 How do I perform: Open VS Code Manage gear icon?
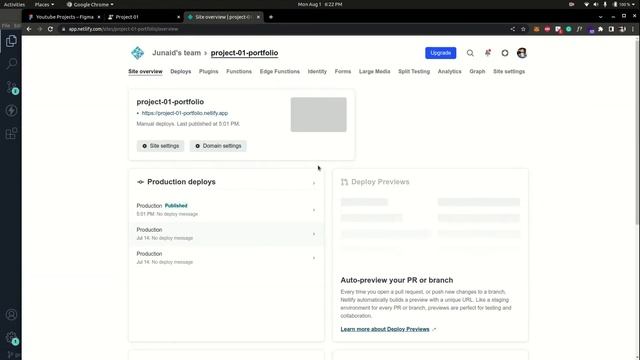(11, 338)
